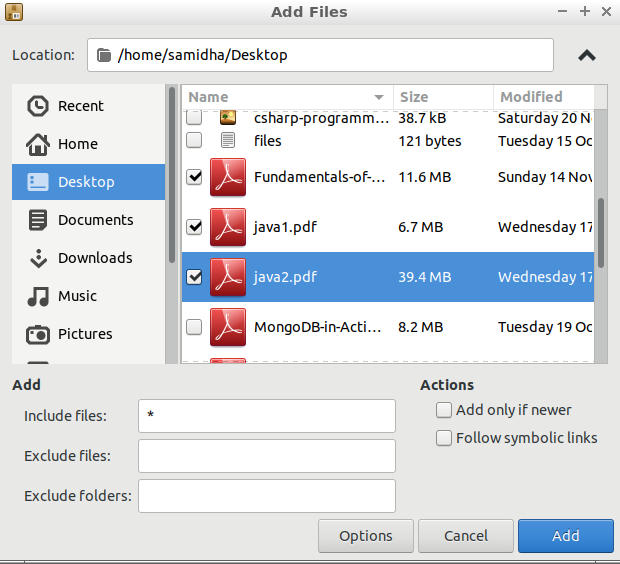Click the Options button
Image resolution: width=620 pixels, height=564 pixels.
tap(366, 536)
